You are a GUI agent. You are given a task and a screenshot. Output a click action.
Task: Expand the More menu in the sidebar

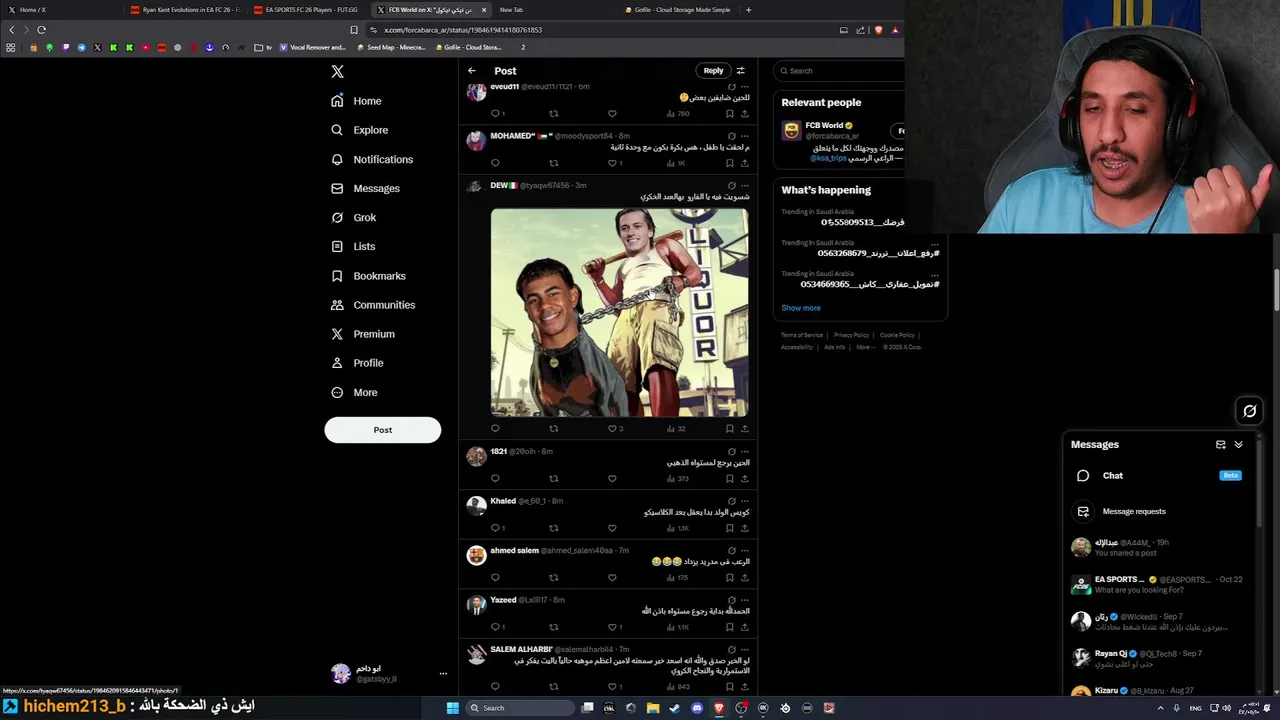tap(353, 392)
